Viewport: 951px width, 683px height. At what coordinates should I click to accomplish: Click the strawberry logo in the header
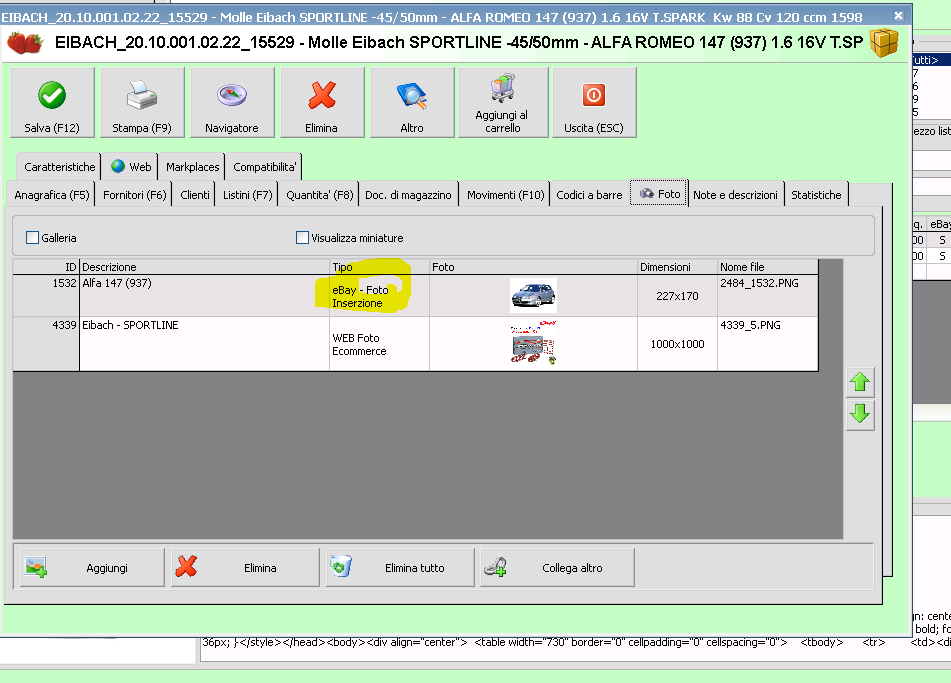tap(25, 43)
